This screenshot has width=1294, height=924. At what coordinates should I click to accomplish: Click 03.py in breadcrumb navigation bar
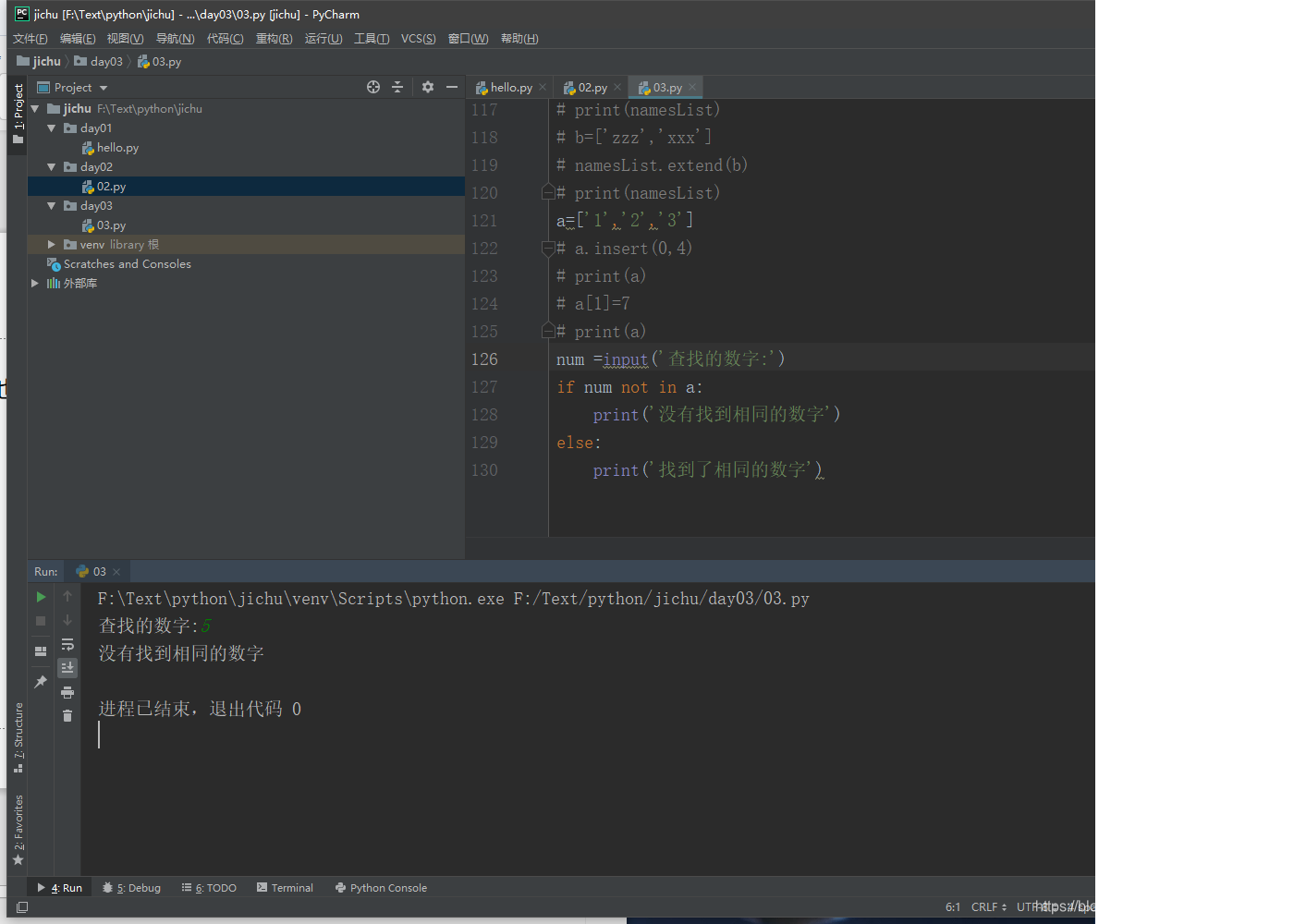pyautogui.click(x=160, y=62)
